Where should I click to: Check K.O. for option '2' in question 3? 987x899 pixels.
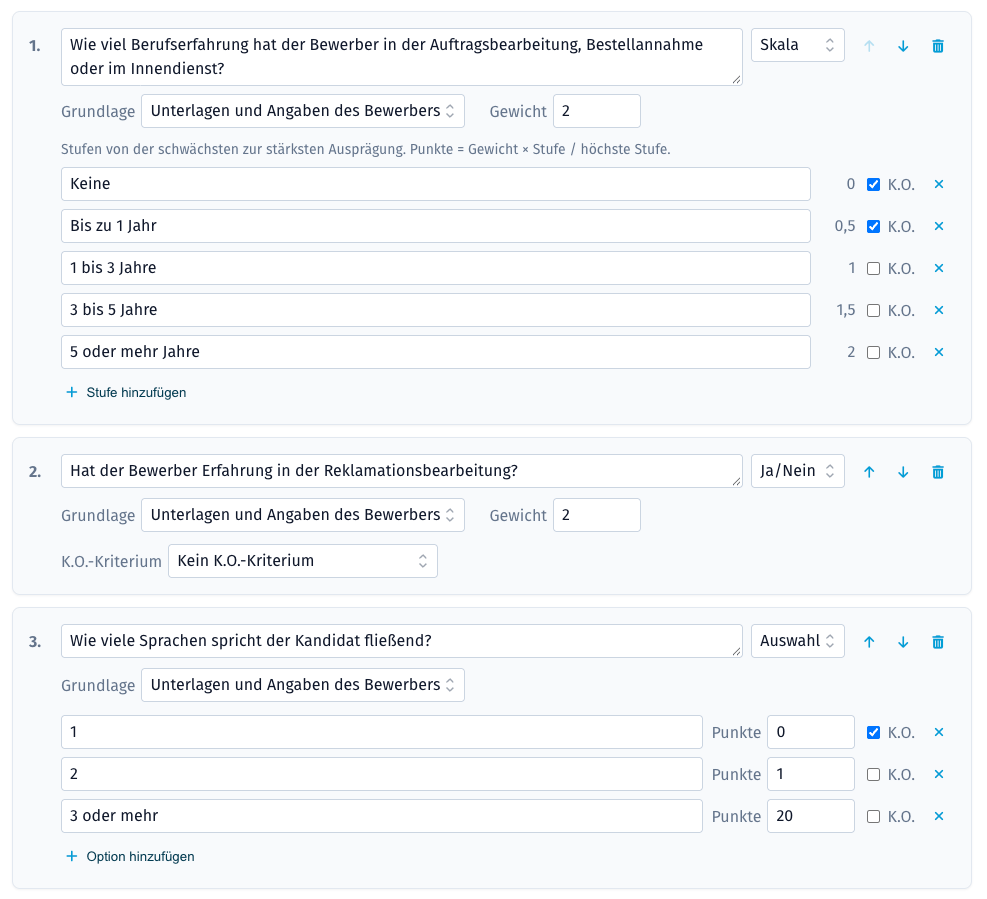[873, 774]
